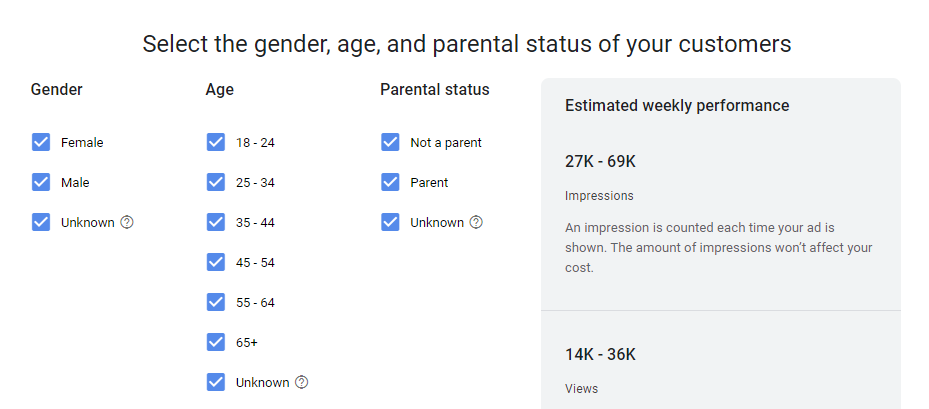
Task: Uncheck the 65+ age checkbox
Action: (216, 342)
